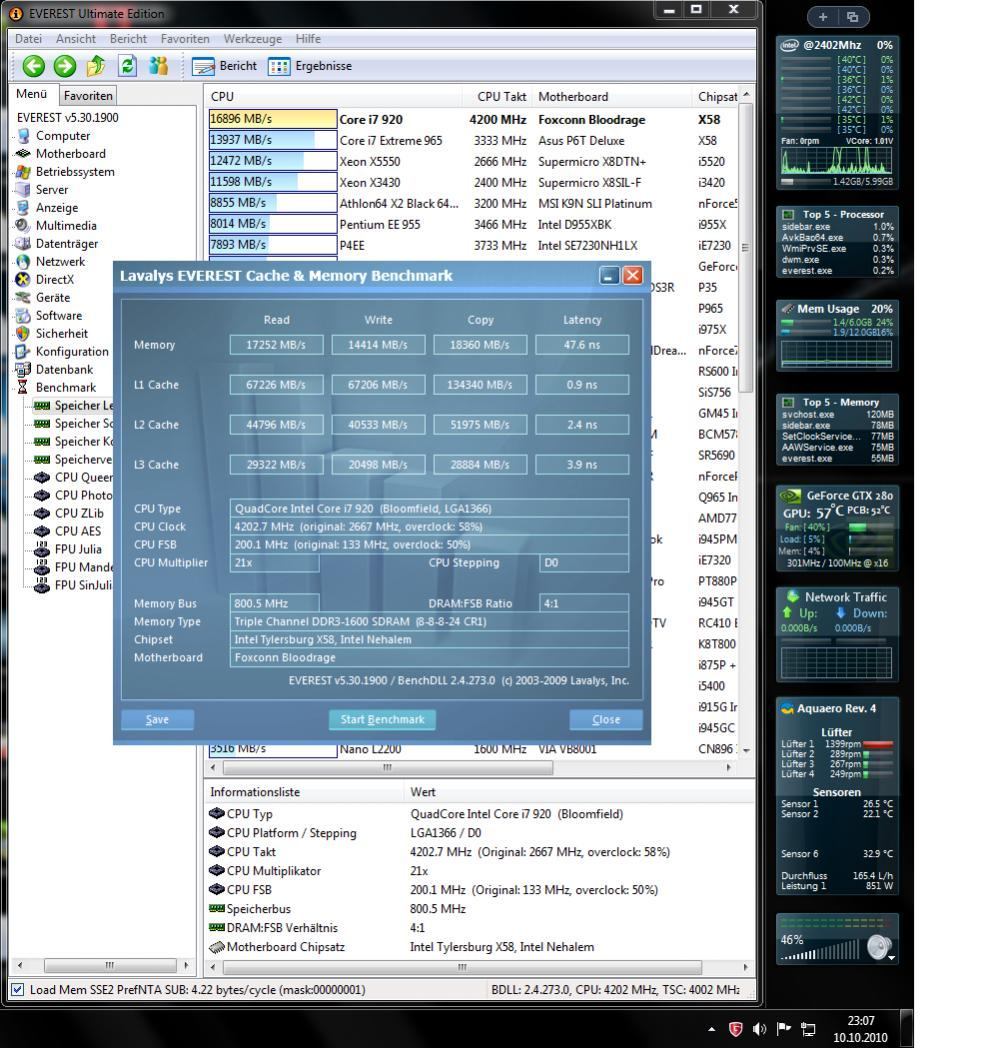Open the Werkzeuge menu

(x=253, y=39)
